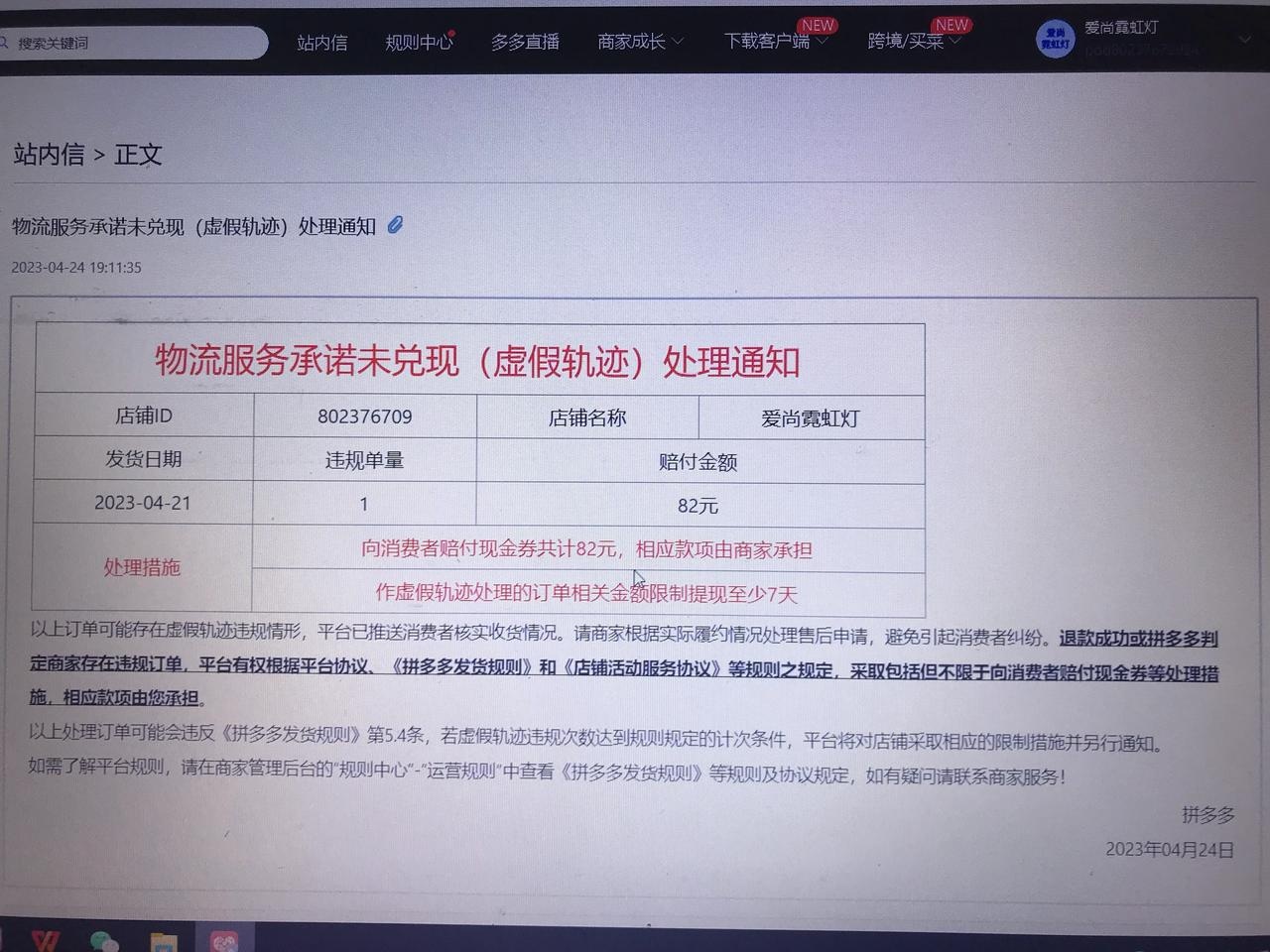Open the pink heart app taskbar icon
Viewport: 1270px width, 952px height.
tap(224, 941)
